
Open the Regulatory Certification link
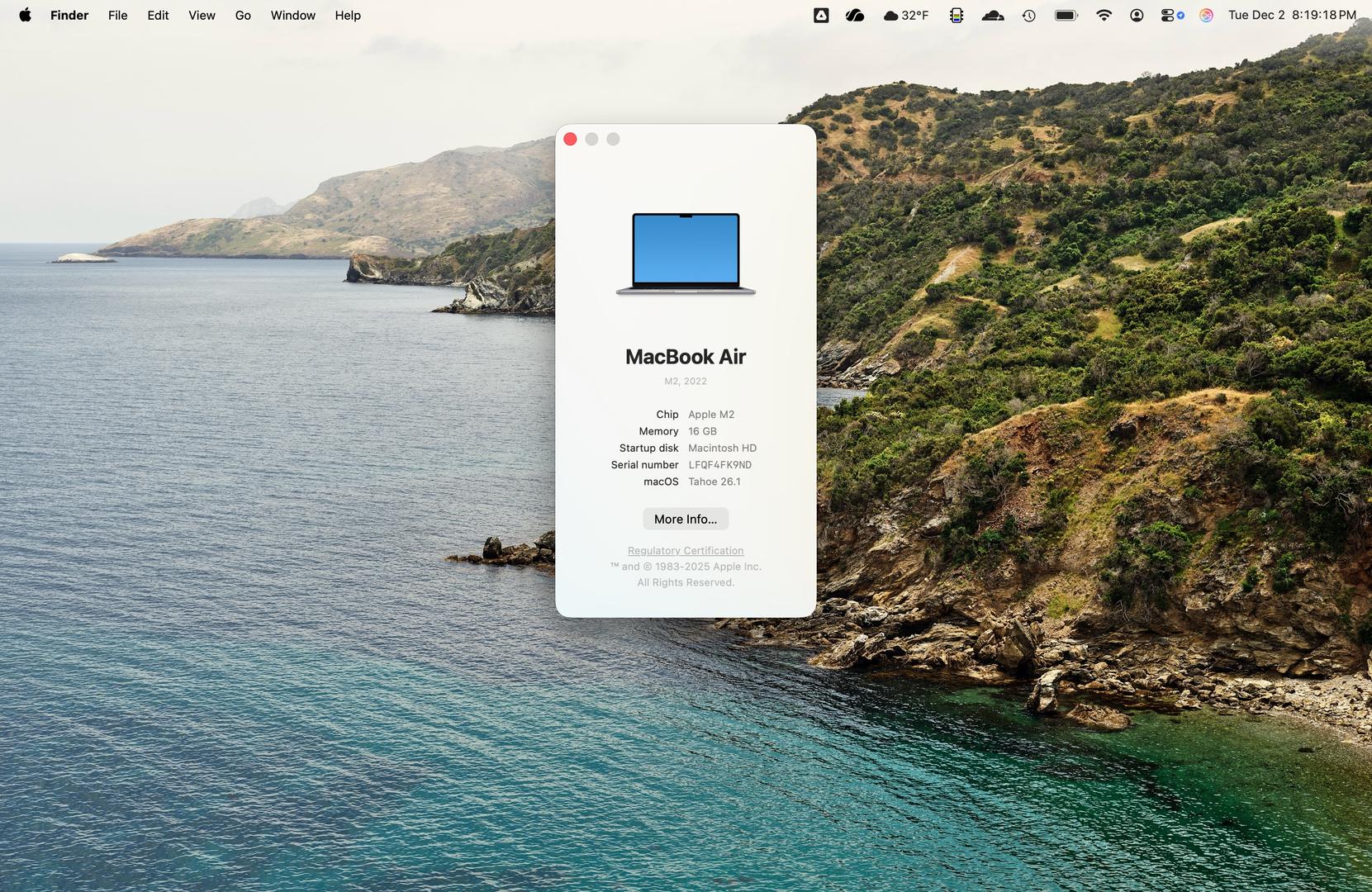click(x=686, y=551)
